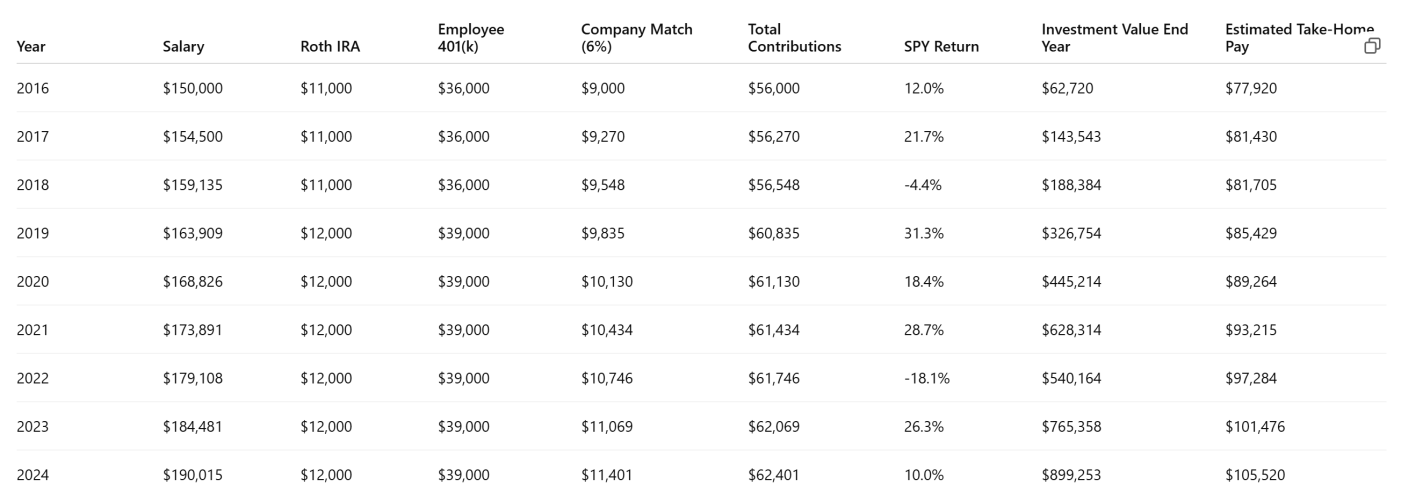Select the 2020 year cell
1401x500 pixels.
tap(33, 281)
